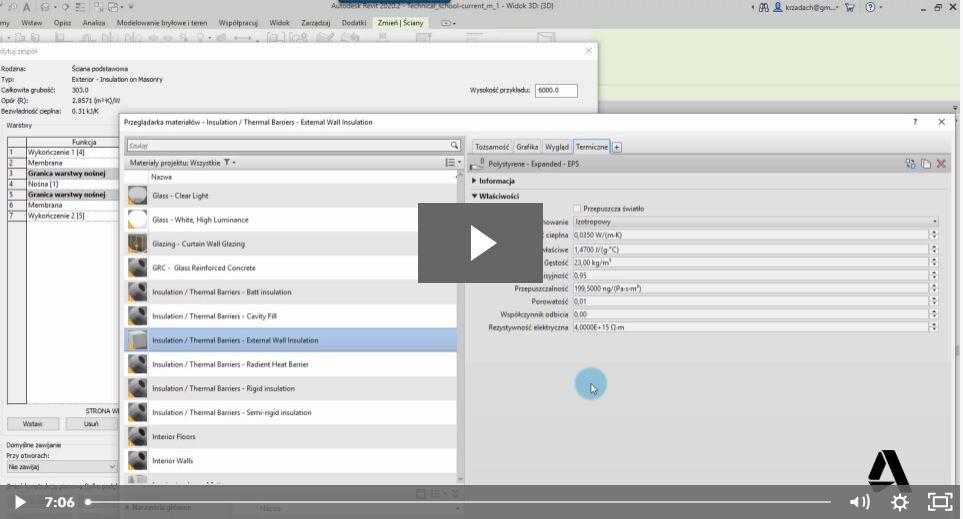Select Glazing - Curtain Wall Glazing material

290,244
